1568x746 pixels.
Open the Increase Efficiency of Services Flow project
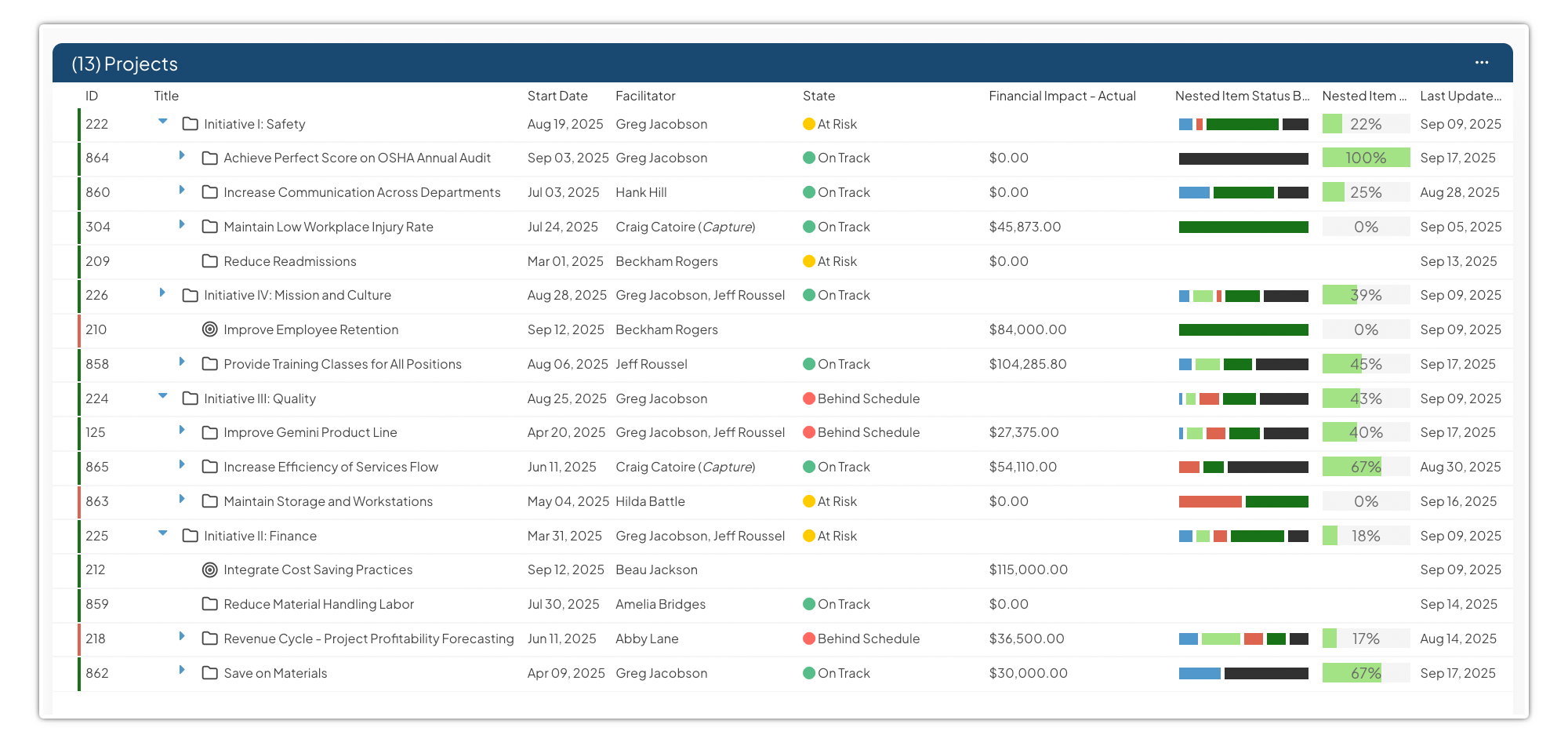(330, 467)
